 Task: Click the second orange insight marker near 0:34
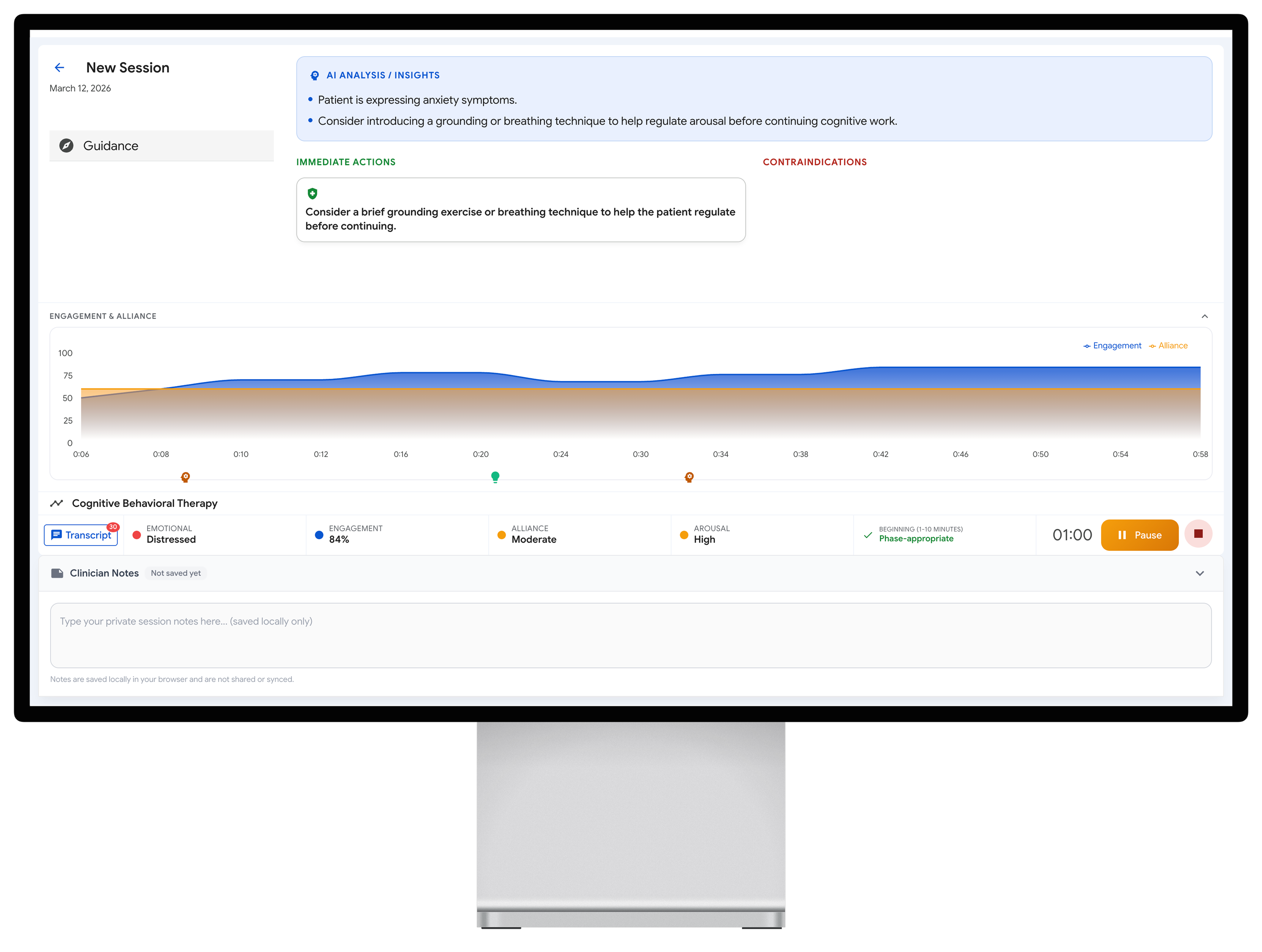point(689,477)
